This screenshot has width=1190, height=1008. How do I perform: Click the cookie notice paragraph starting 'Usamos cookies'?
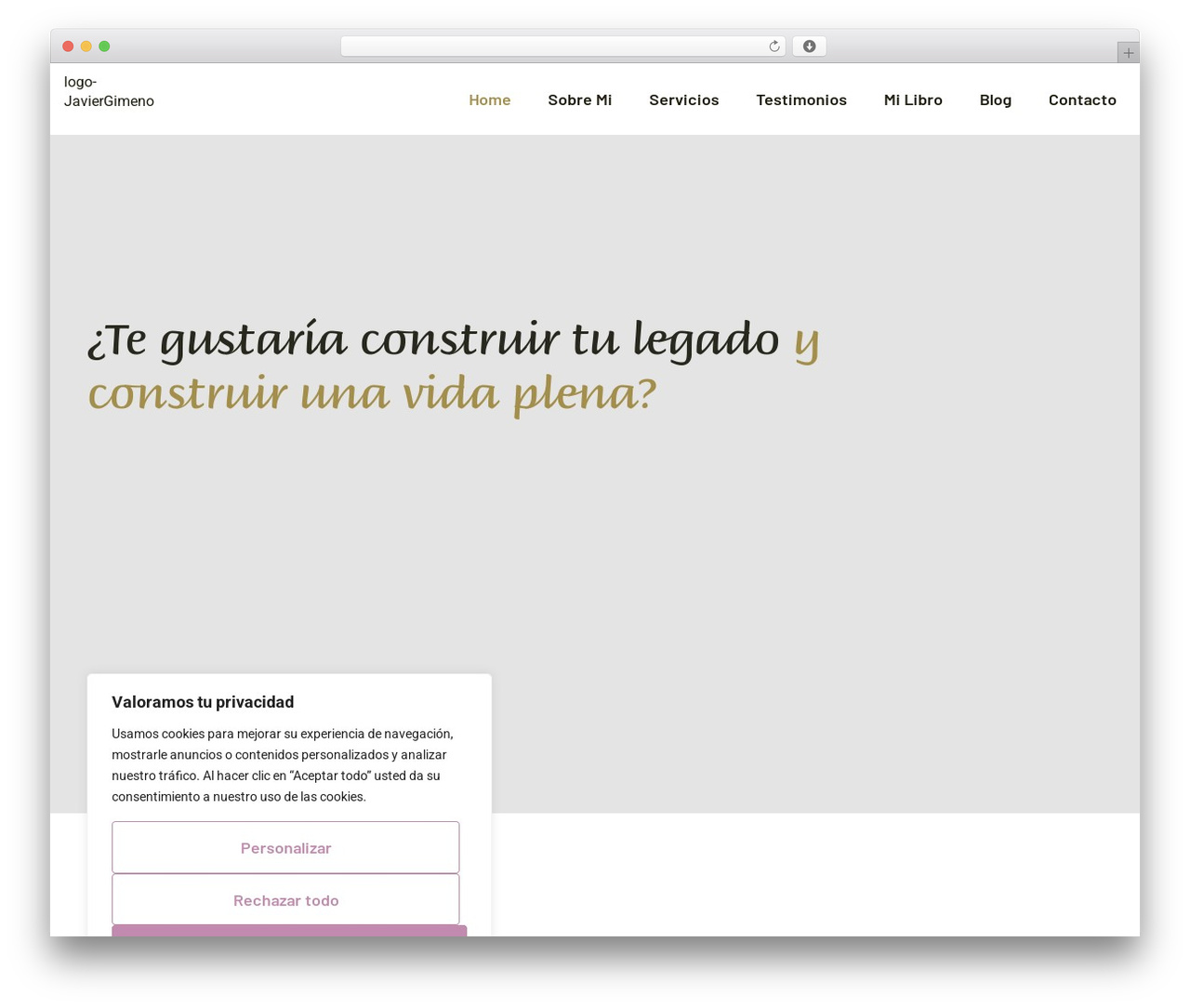click(283, 764)
